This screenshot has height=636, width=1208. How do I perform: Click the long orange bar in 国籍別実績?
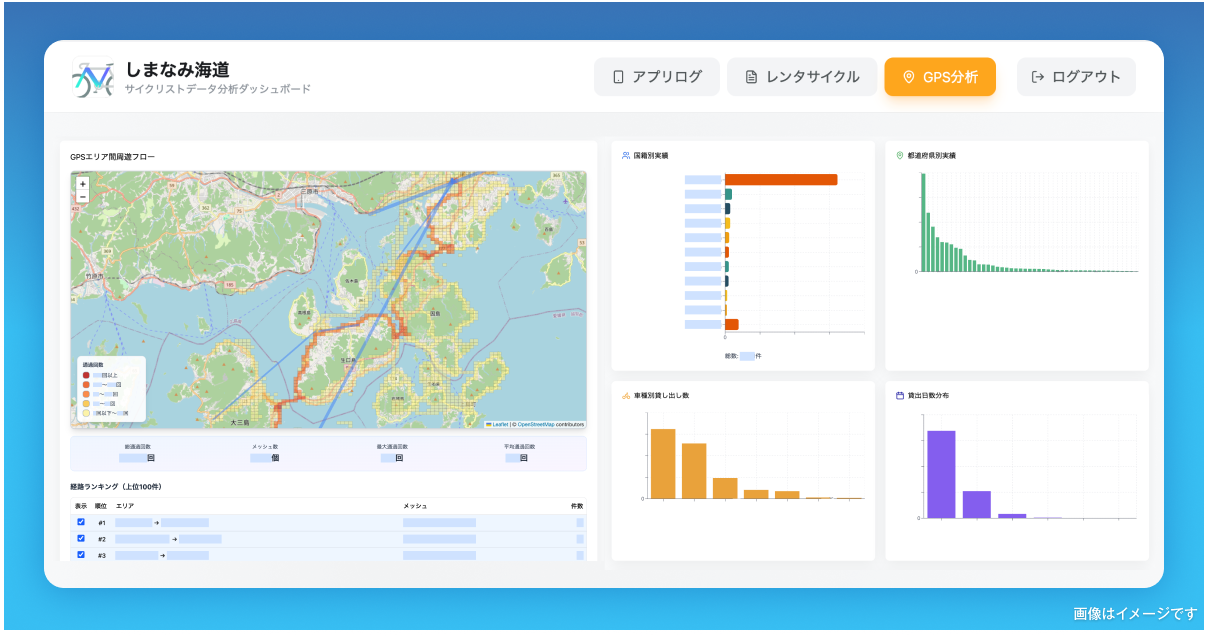coord(781,180)
